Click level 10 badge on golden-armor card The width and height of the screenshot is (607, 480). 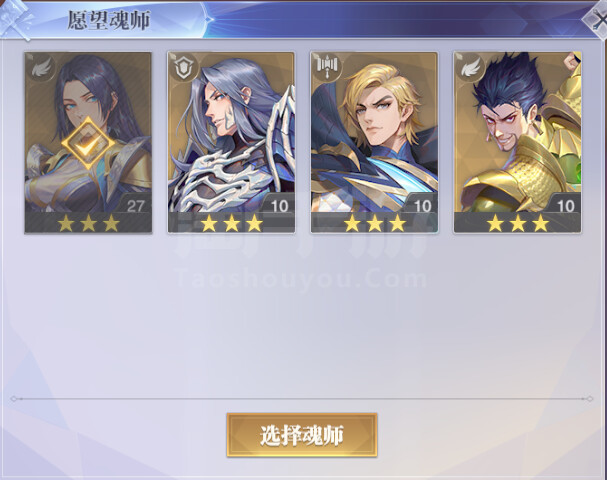[x=566, y=205]
